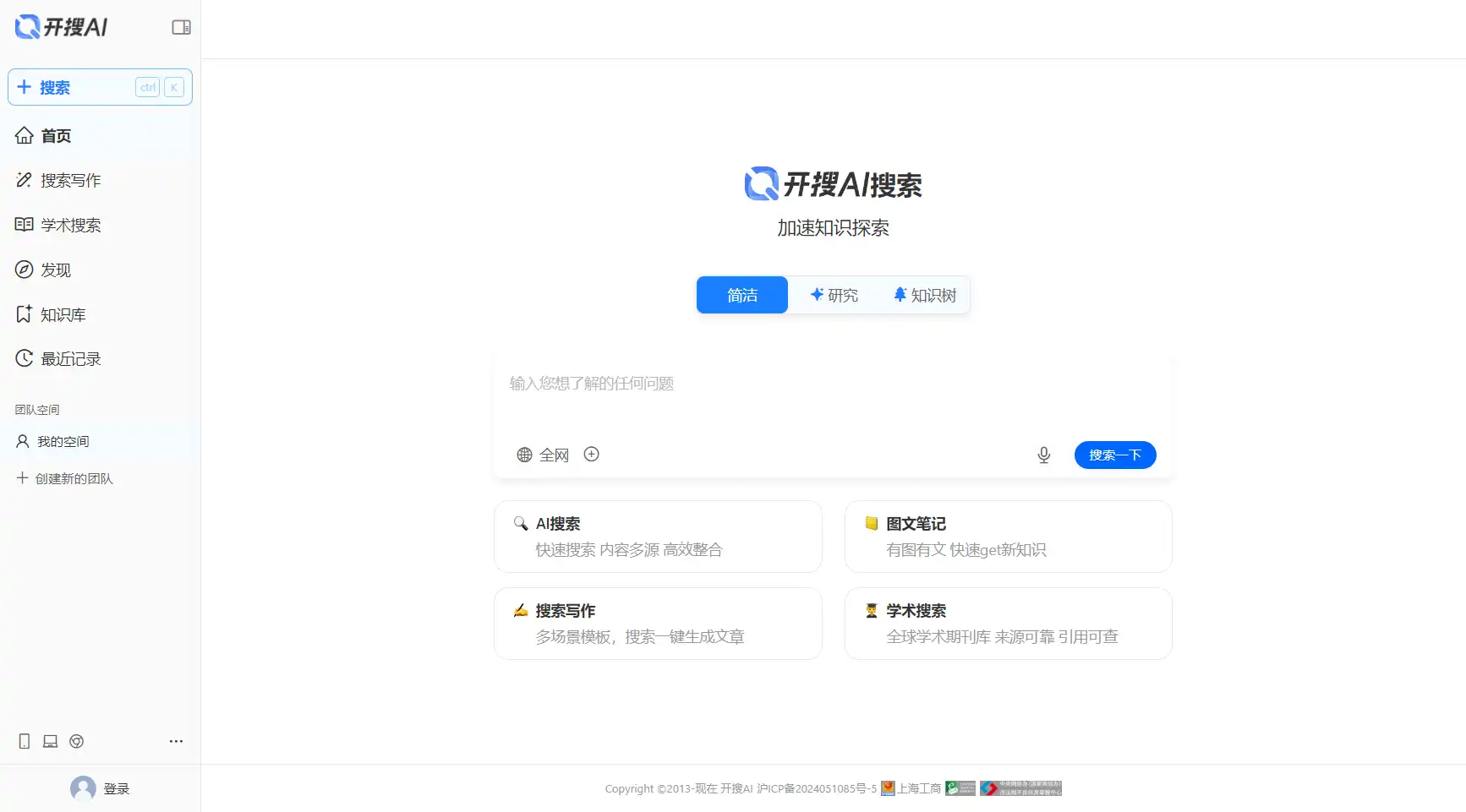The image size is (1466, 812).
Task: Open 搜索写作 in the sidebar
Action: coord(100,180)
